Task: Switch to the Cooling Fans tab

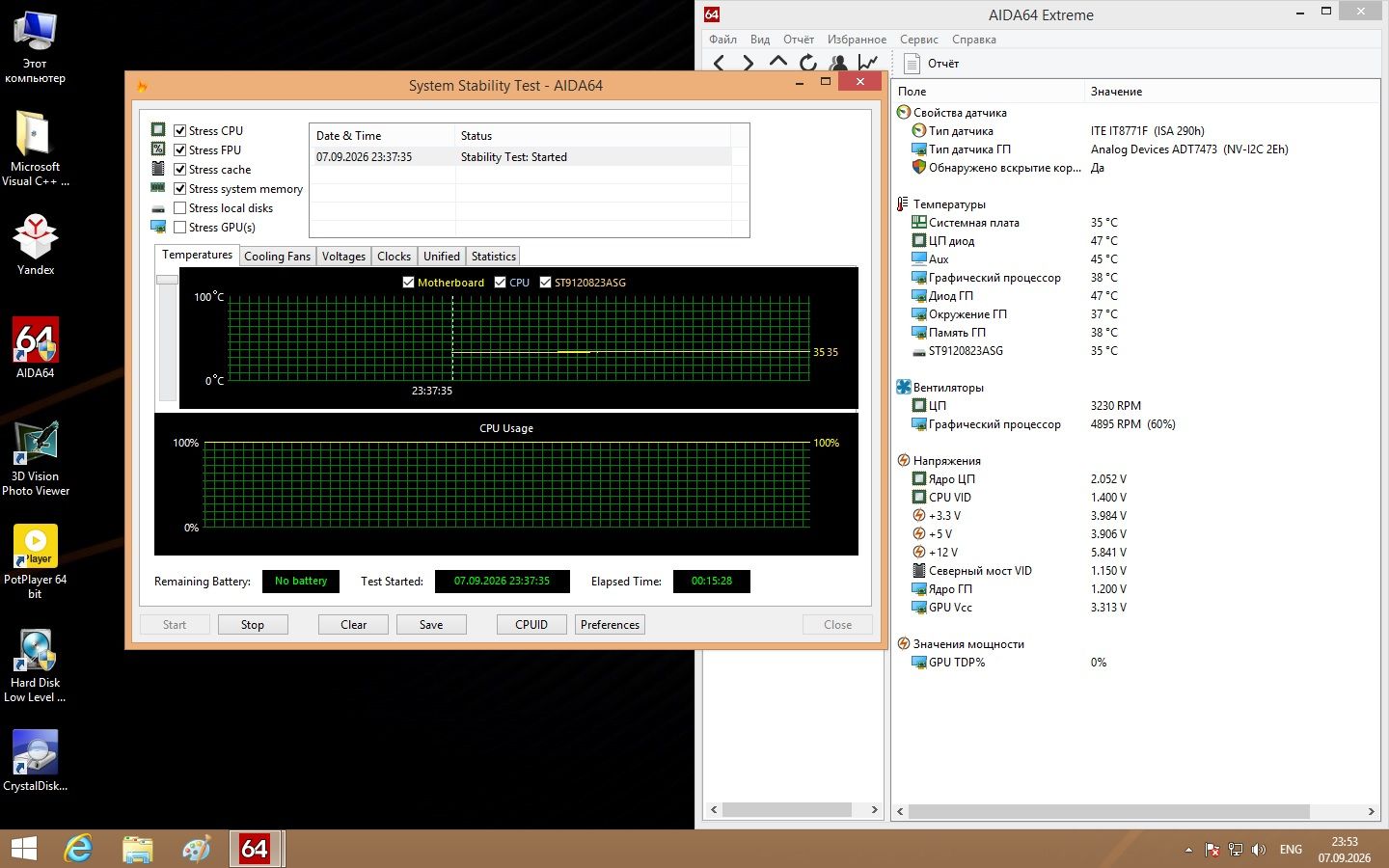Action: tap(277, 257)
